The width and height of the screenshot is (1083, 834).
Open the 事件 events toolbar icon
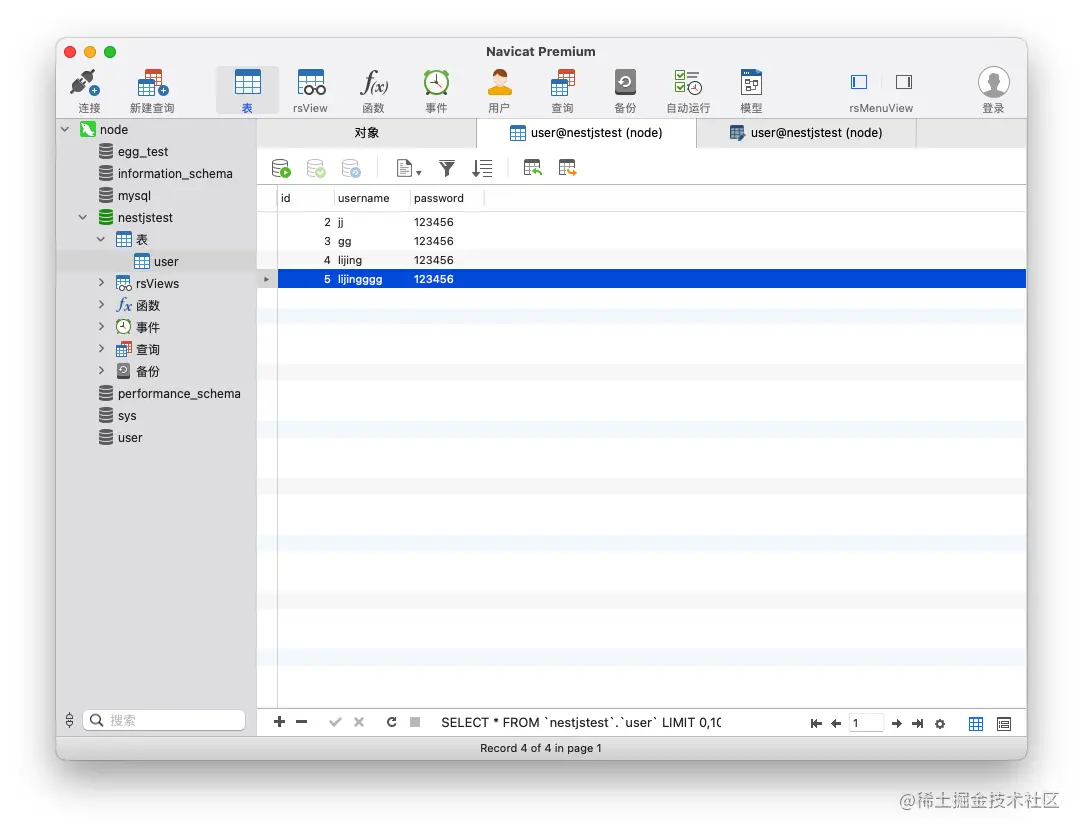coord(436,91)
